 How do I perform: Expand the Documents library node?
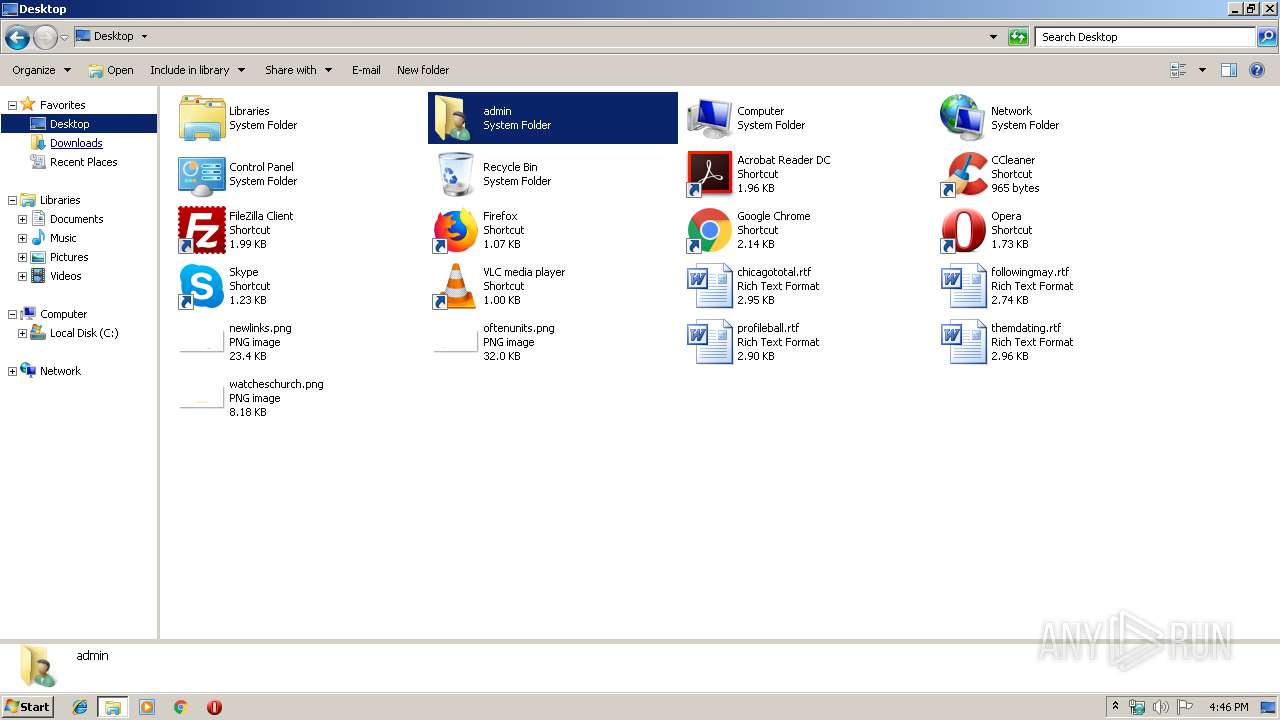tap(22, 219)
